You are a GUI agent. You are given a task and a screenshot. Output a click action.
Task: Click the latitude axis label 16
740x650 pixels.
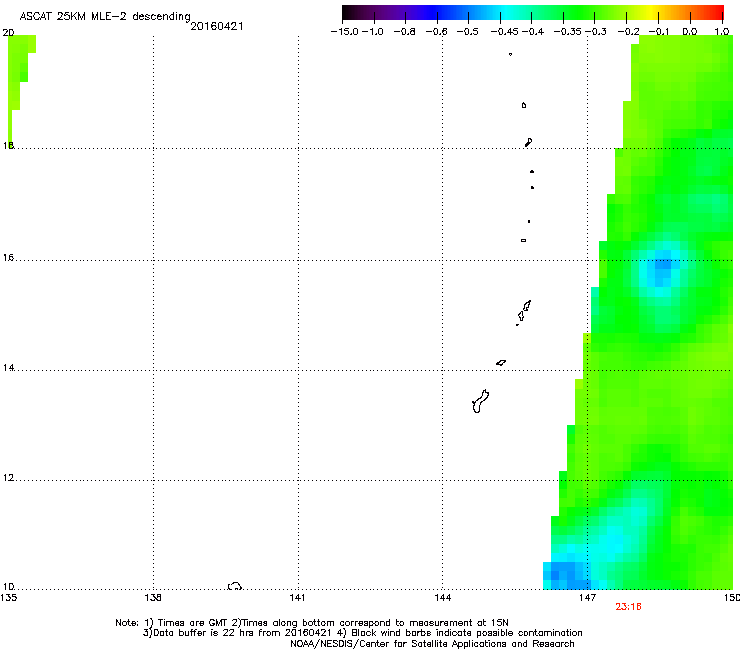(x=8, y=258)
